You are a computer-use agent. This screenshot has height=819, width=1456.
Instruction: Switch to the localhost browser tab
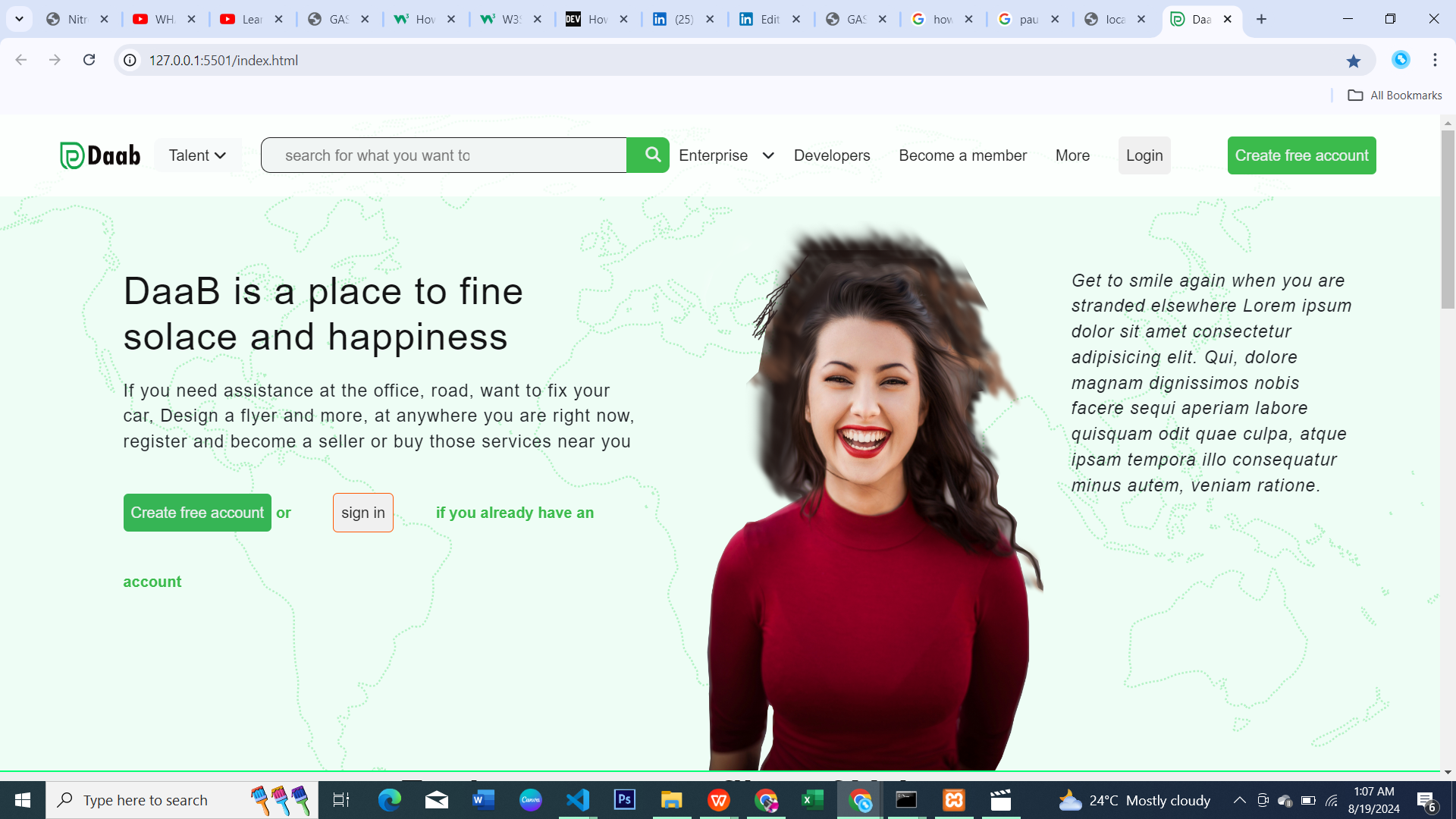1115,19
